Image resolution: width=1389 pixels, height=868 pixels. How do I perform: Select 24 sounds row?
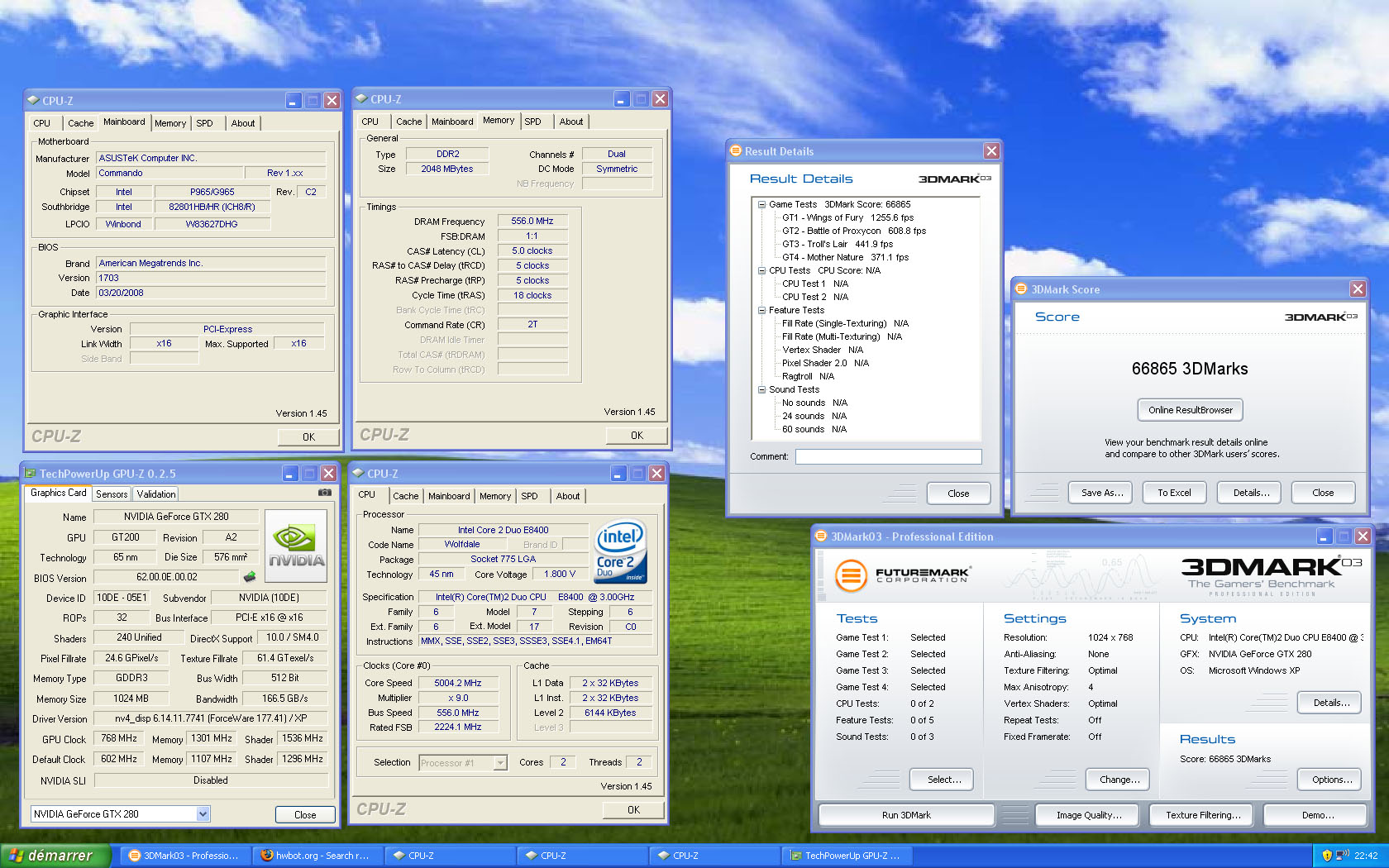814,416
